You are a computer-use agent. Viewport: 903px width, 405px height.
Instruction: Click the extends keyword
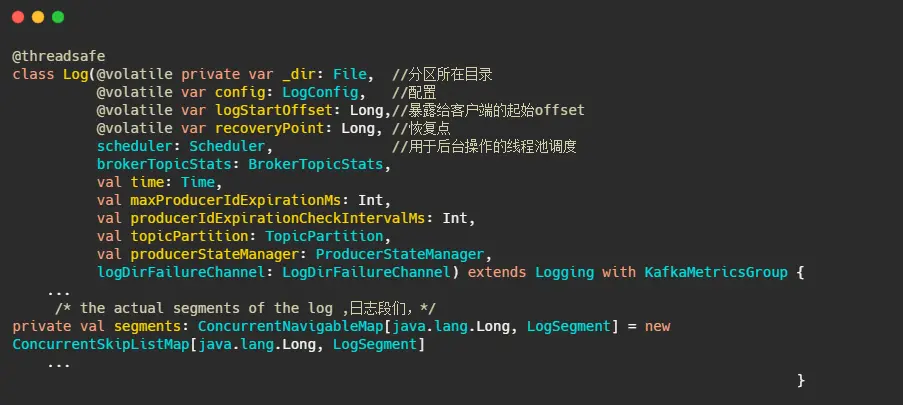pos(496,272)
